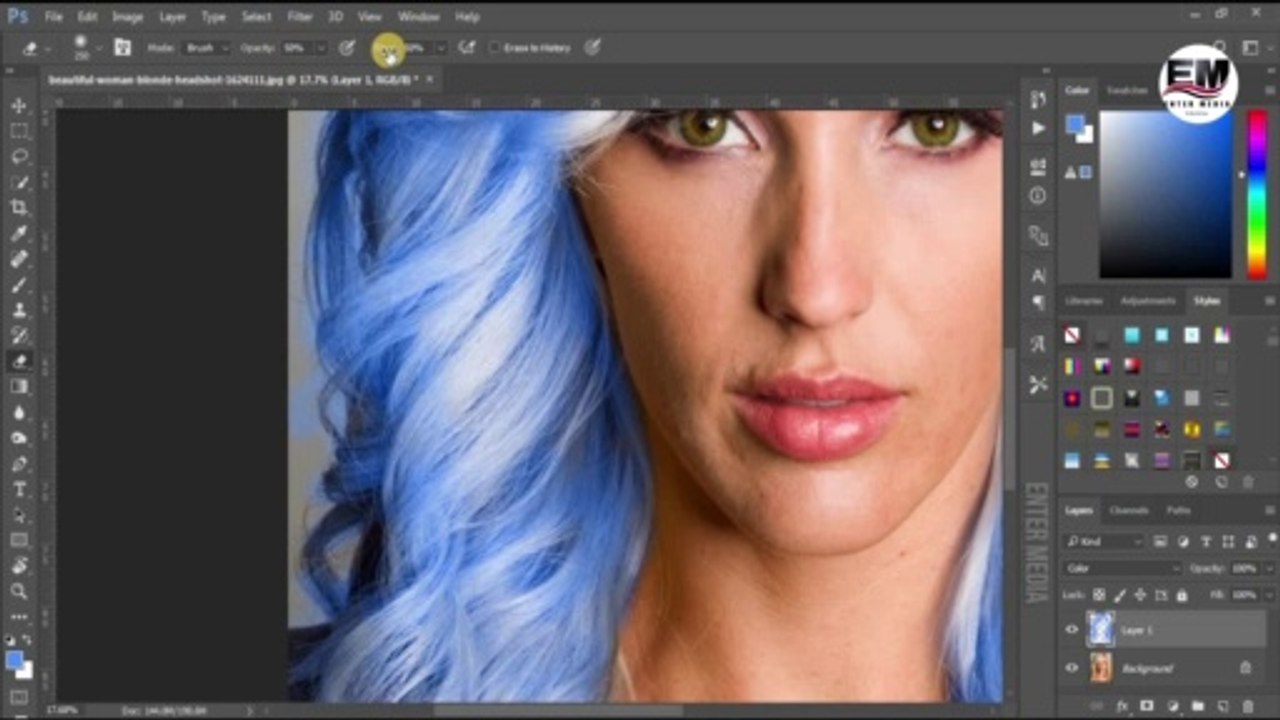
Task: Open the Flow dropdown in options bar
Action: coord(440,47)
